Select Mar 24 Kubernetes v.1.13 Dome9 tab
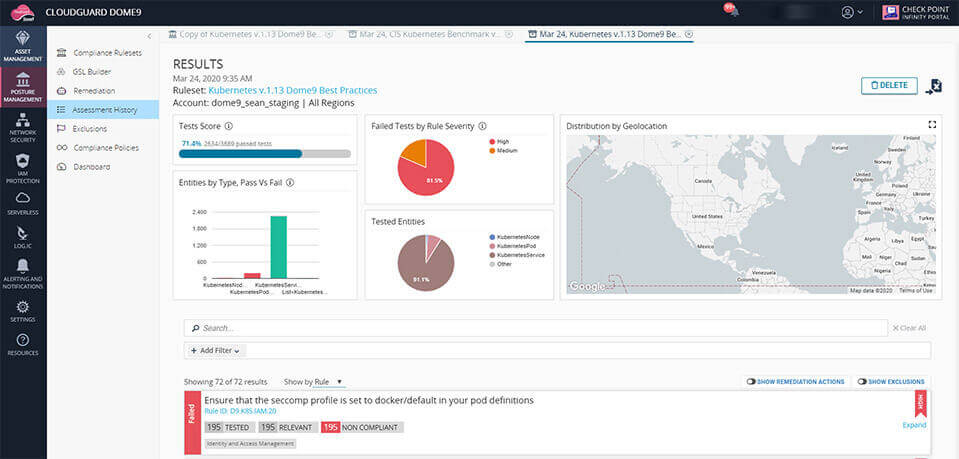This screenshot has width=959, height=459. coord(605,34)
